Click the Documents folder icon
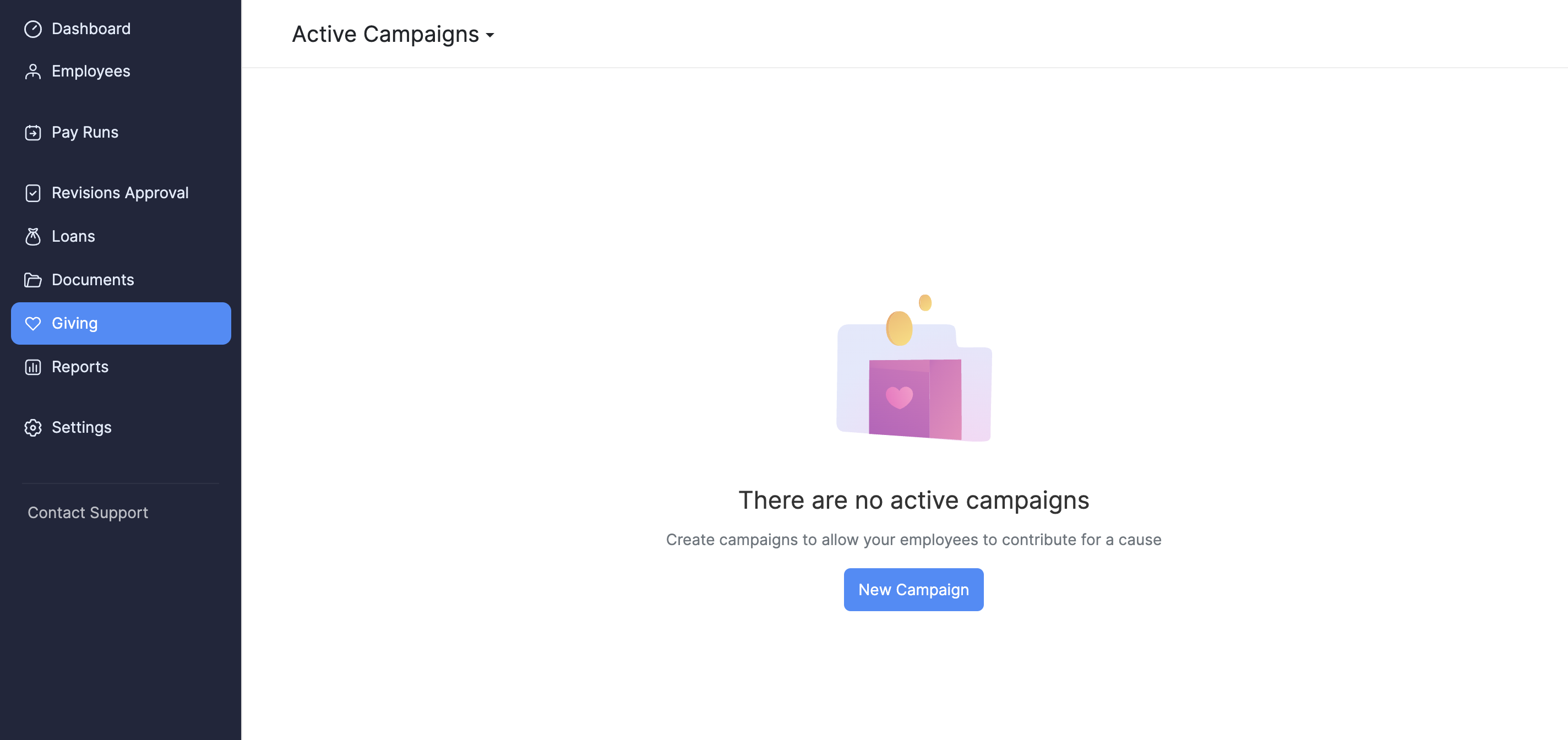 tap(33, 280)
